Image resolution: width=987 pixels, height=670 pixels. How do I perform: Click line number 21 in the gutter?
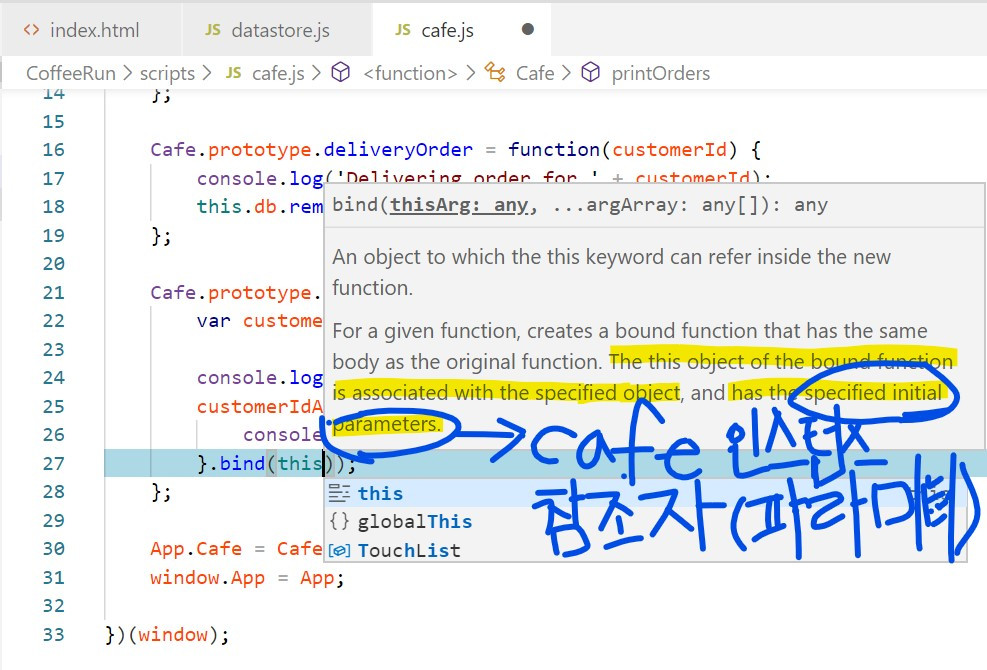[54, 293]
